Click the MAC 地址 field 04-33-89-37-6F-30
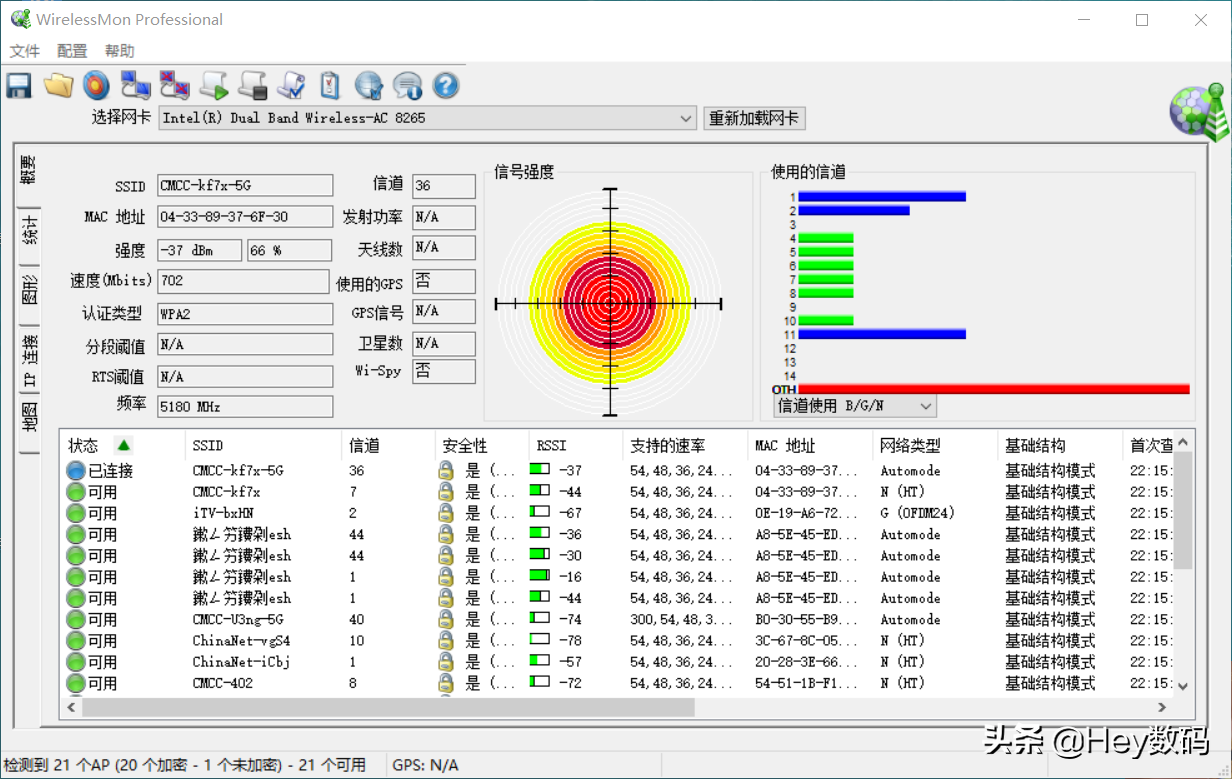The image size is (1232, 779). (245, 217)
